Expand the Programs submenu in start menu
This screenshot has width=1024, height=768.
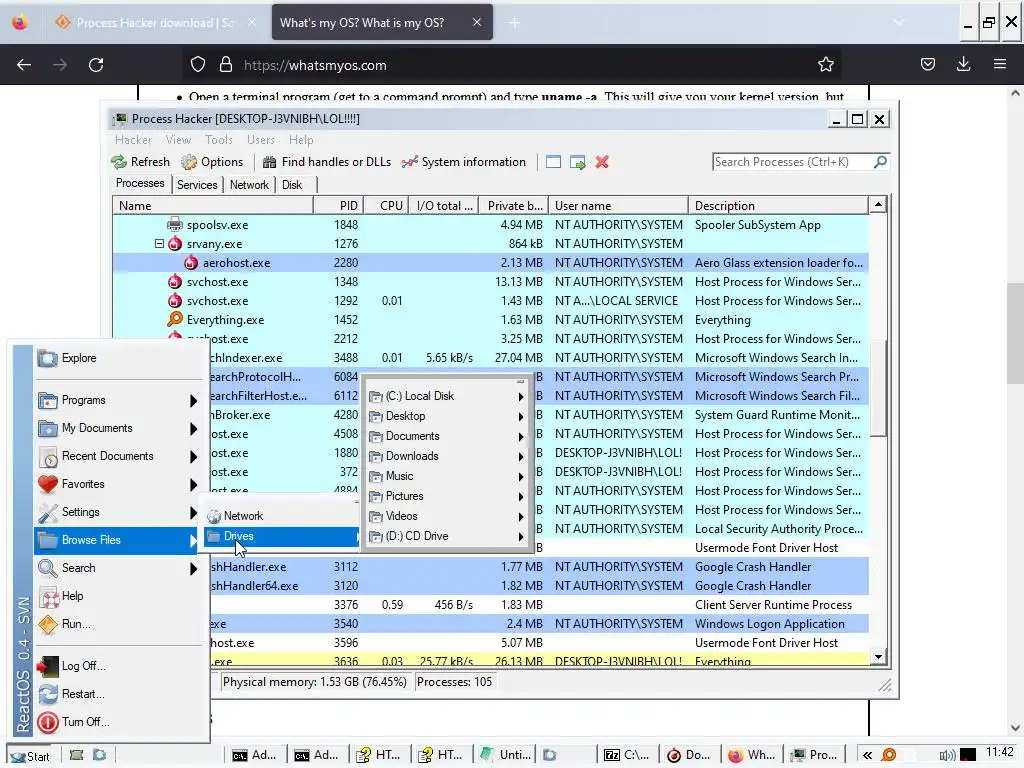[x=118, y=400]
